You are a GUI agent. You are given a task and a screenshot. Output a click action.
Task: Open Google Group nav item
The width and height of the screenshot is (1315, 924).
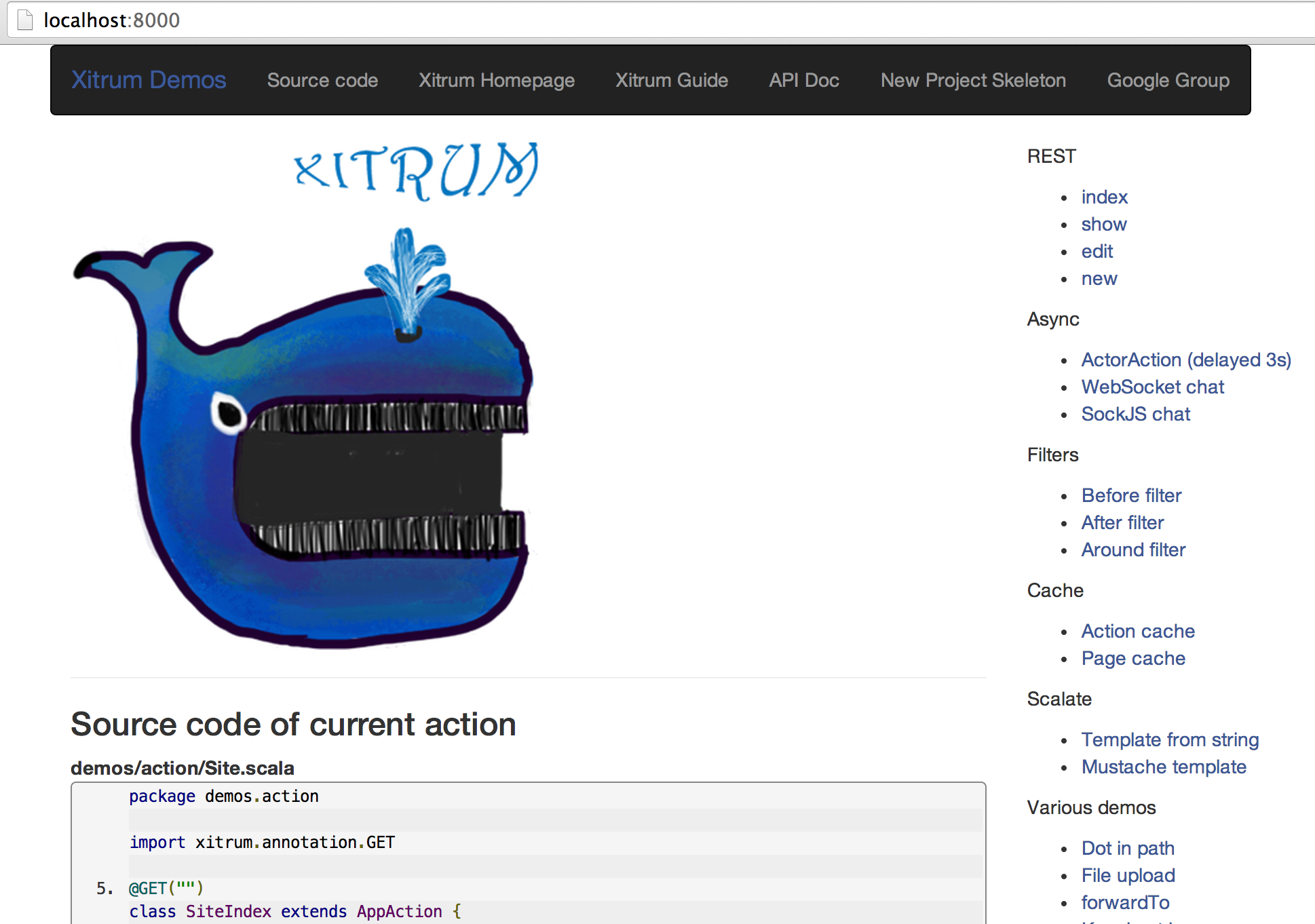pyautogui.click(x=1168, y=80)
